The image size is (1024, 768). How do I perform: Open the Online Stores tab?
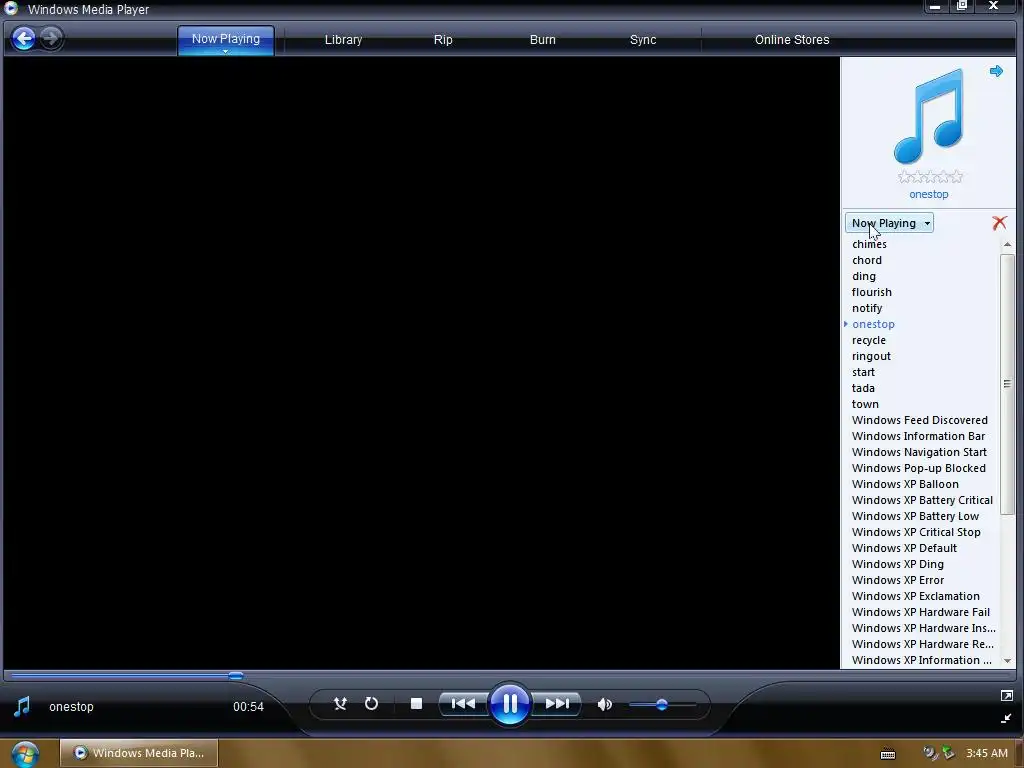tap(792, 39)
